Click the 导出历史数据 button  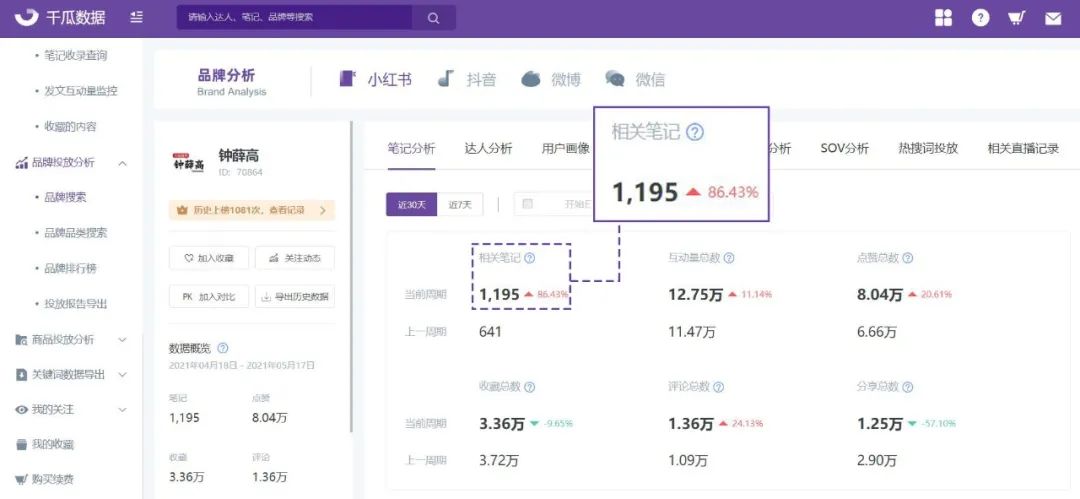(295, 297)
